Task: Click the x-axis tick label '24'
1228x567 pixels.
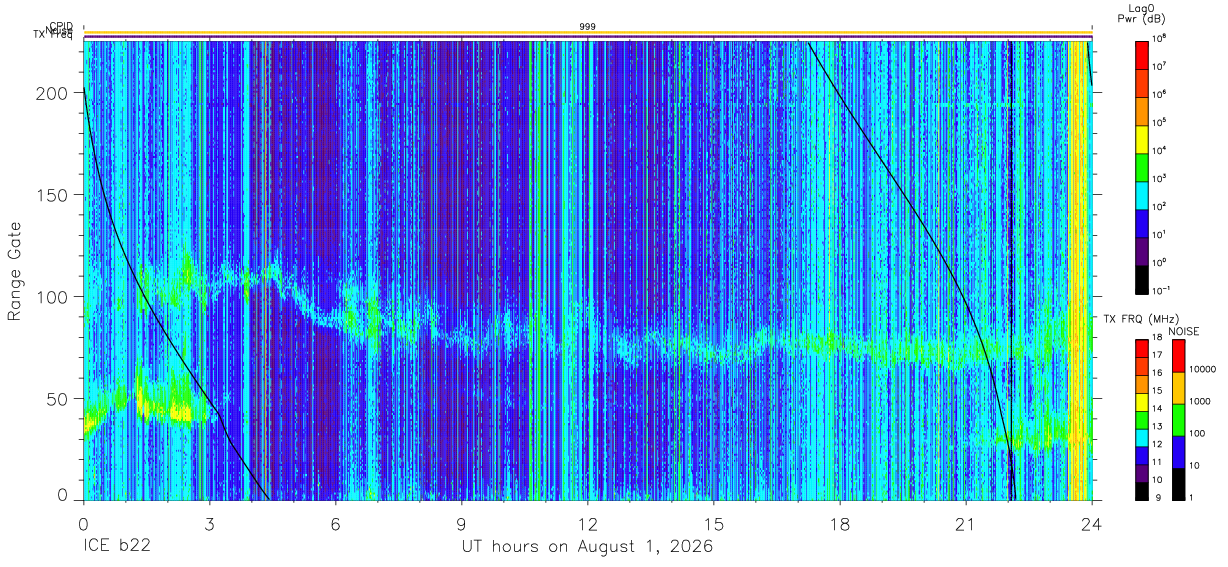Action: [1091, 523]
